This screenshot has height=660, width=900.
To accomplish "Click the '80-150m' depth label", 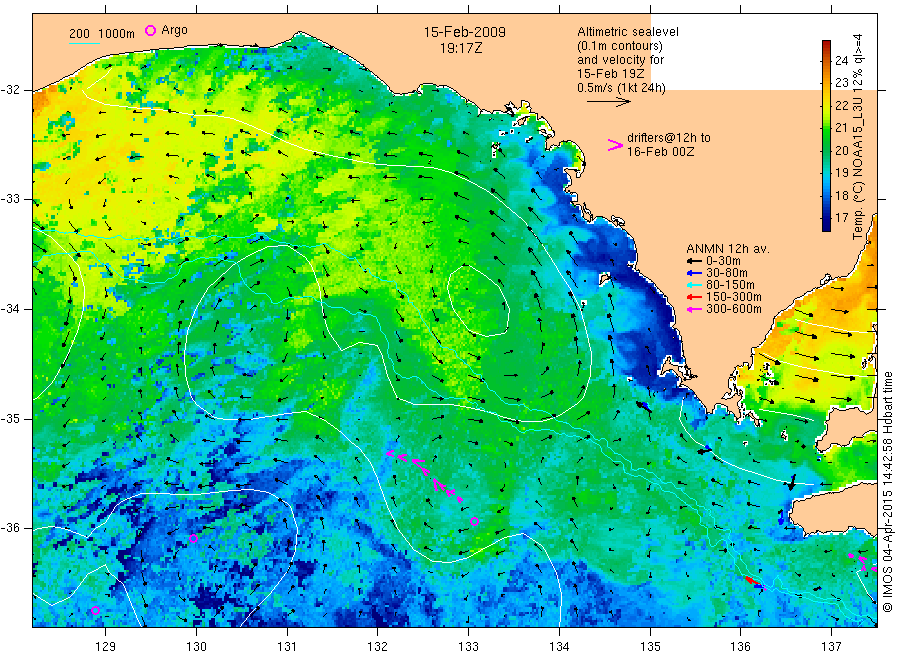I will click(730, 285).
